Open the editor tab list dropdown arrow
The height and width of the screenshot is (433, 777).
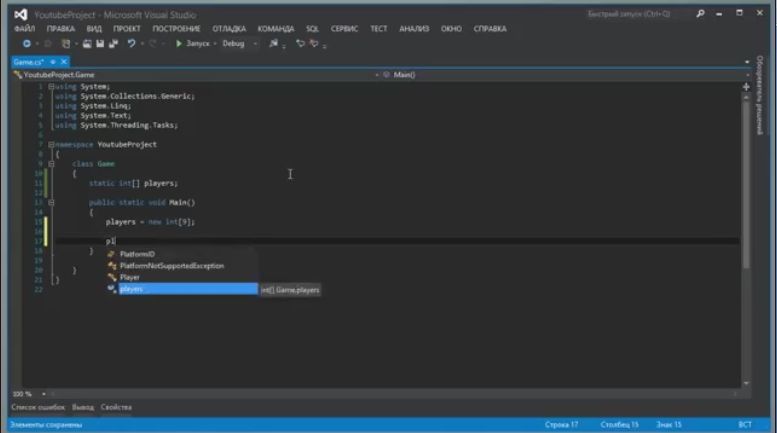pos(747,62)
